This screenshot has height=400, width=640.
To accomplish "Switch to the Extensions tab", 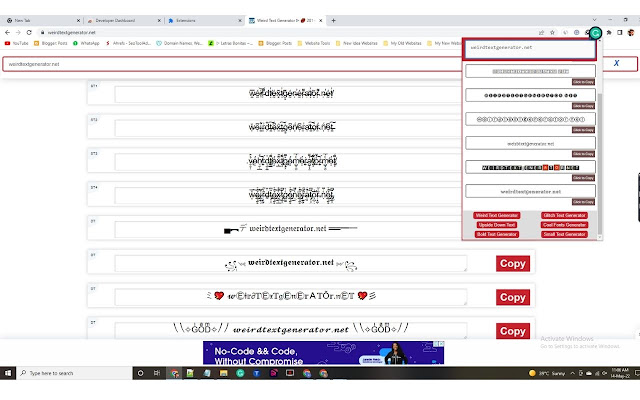I will click(204, 20).
